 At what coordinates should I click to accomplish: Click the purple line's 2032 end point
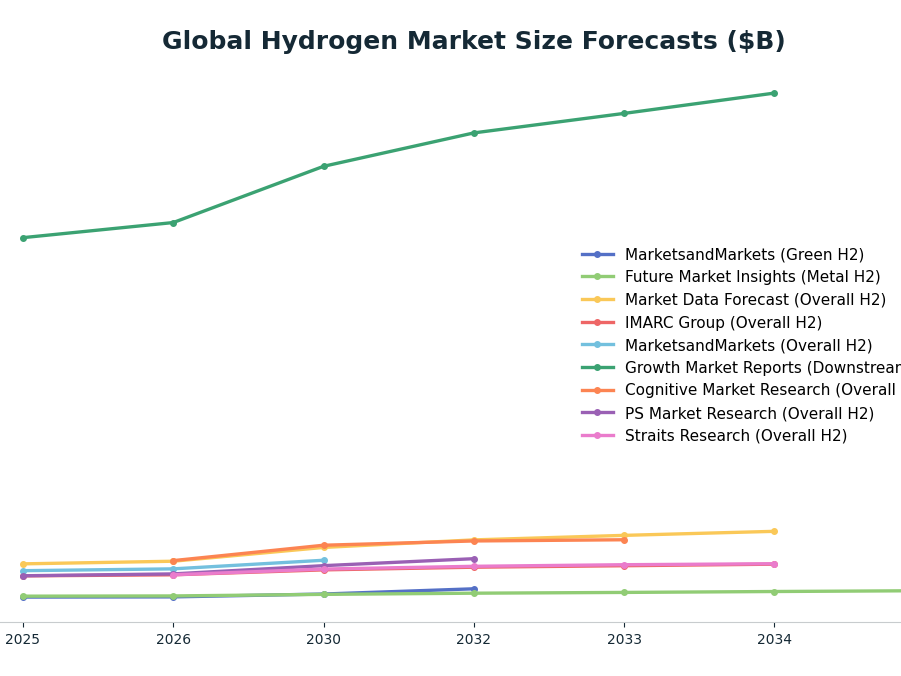point(475,559)
